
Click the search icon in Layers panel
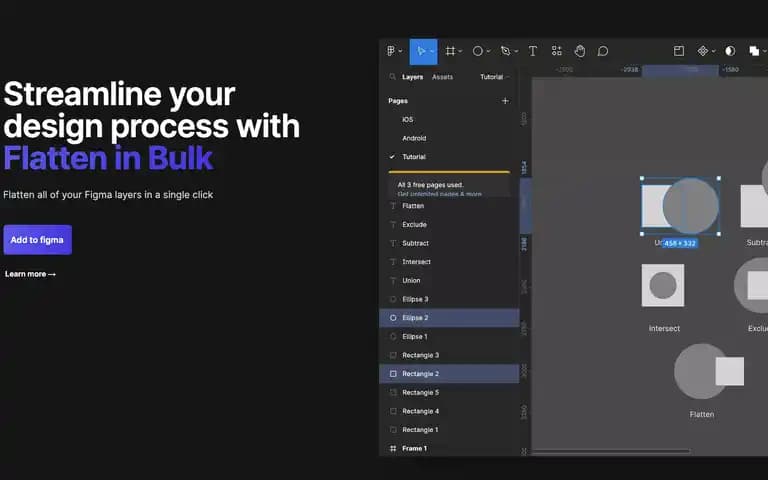(393, 77)
